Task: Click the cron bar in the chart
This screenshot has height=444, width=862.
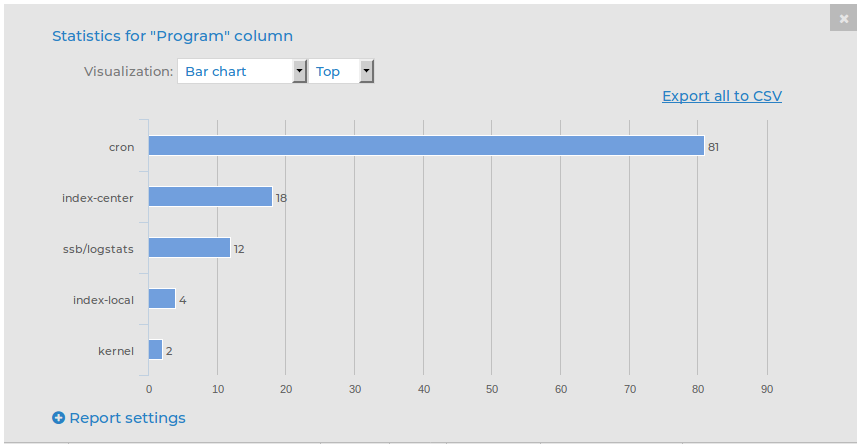Action: click(426, 146)
